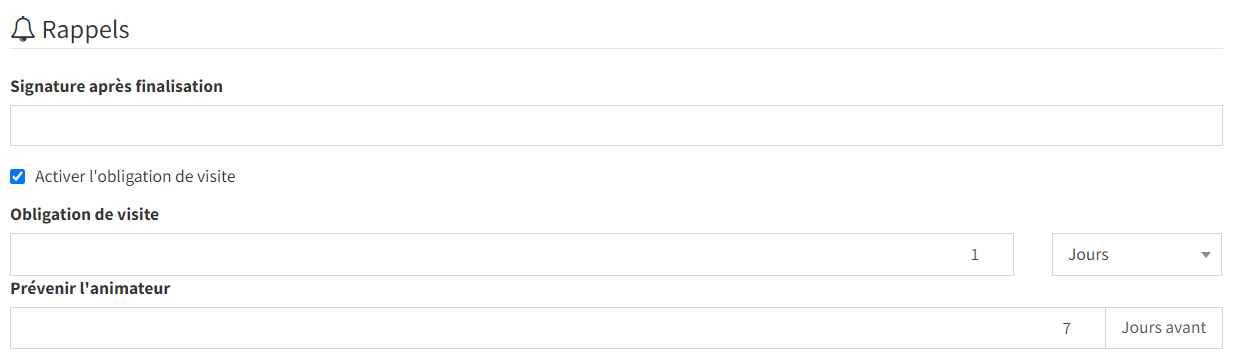Screen dimensions: 1233x362
Task: Click the blue checkmark box
Action: 17,177
